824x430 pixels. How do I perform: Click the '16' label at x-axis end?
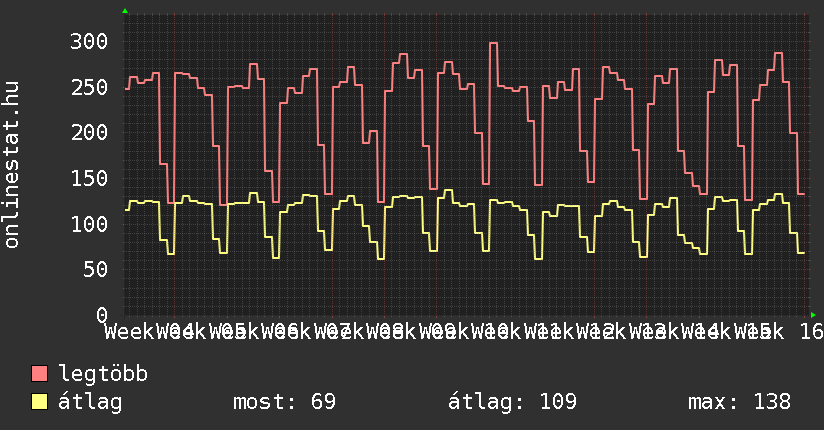click(x=811, y=331)
